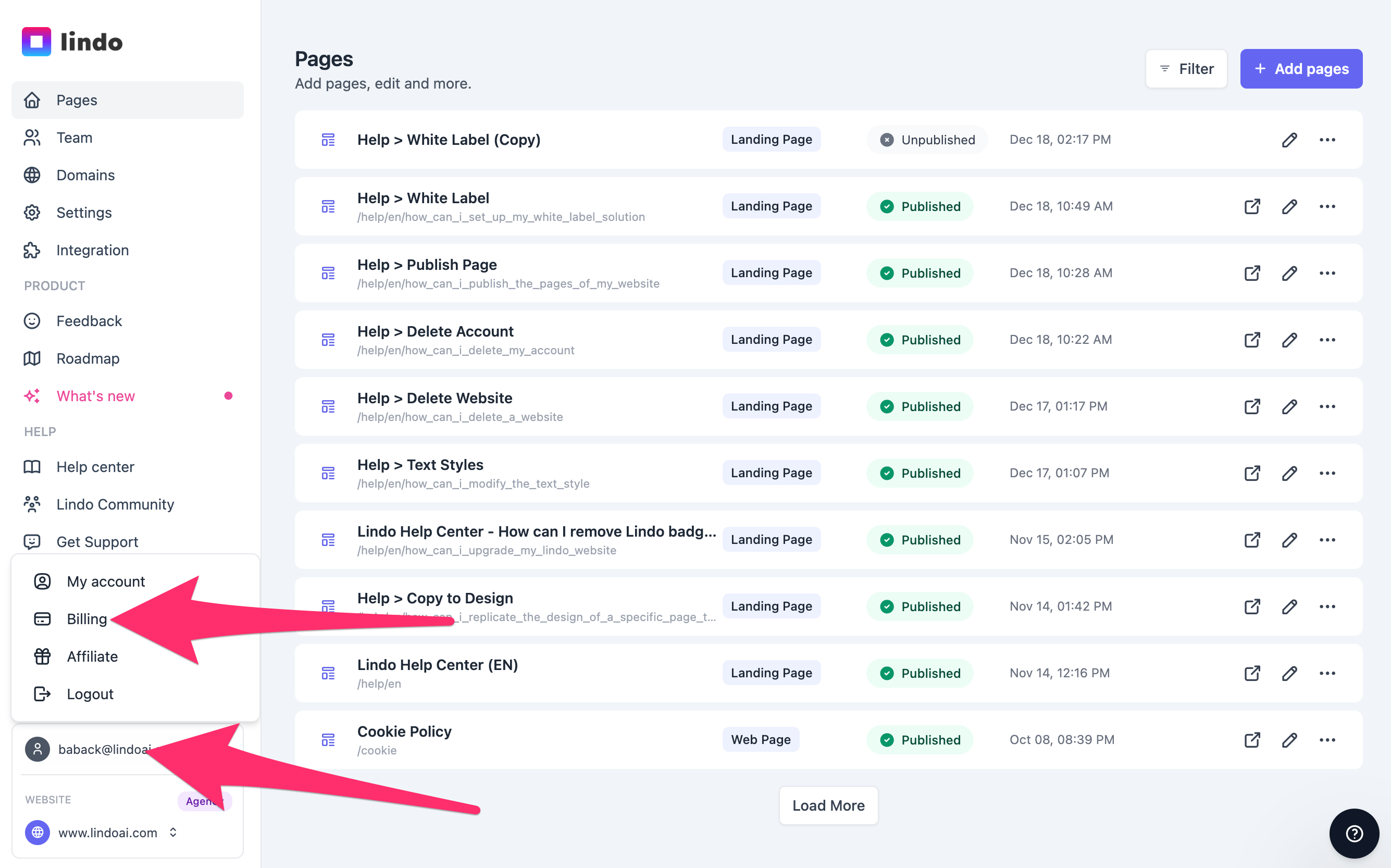Open Cookie Policy title link
The width and height of the screenshot is (1391, 868).
click(x=404, y=731)
